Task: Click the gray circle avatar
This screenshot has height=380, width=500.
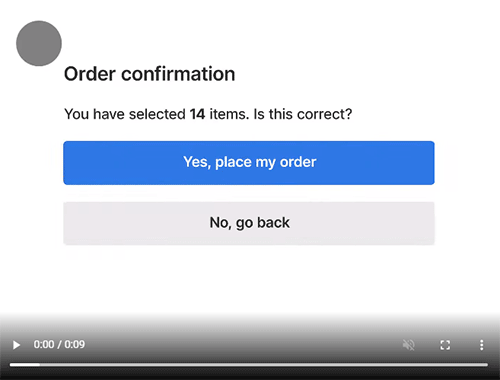Action: pyautogui.click(x=39, y=43)
